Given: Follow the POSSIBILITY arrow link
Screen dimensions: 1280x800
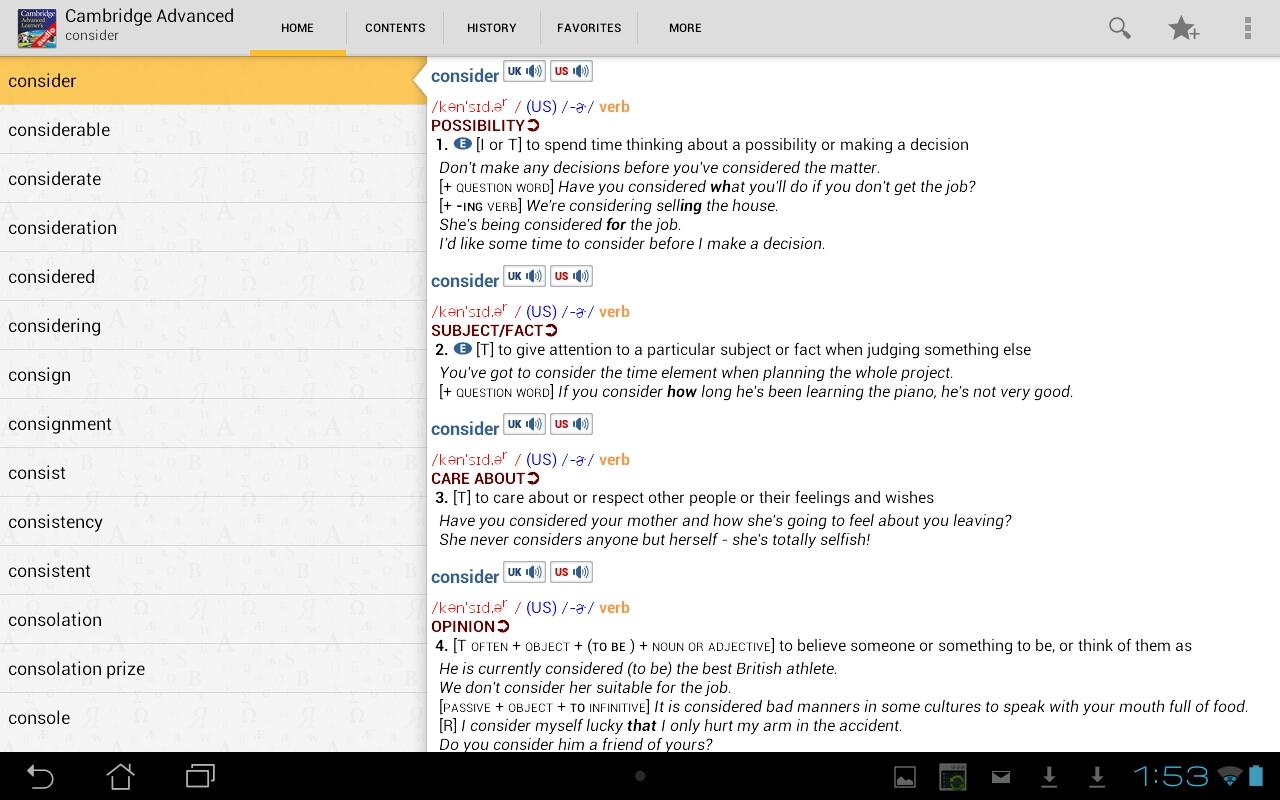Looking at the screenshot, I should [533, 126].
